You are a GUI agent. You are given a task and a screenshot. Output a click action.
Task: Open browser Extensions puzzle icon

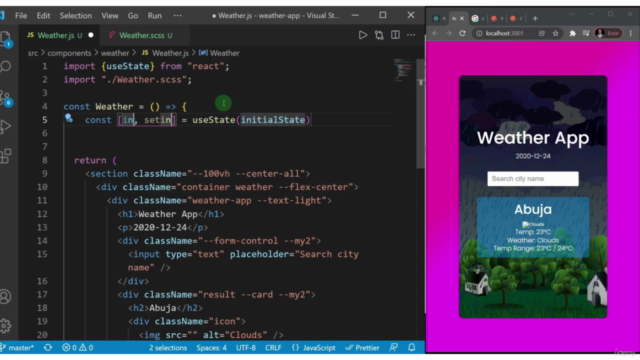click(x=572, y=33)
